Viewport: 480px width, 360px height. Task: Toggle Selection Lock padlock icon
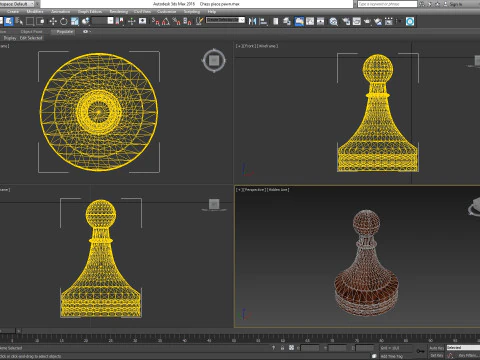click(282, 348)
